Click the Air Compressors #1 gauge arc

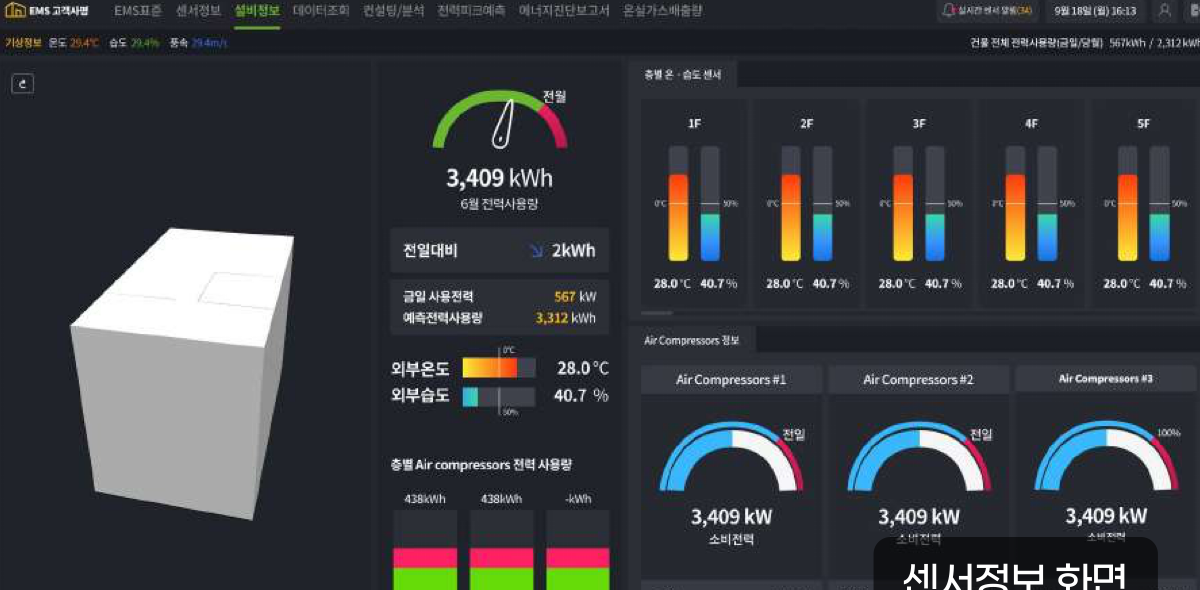point(731,455)
